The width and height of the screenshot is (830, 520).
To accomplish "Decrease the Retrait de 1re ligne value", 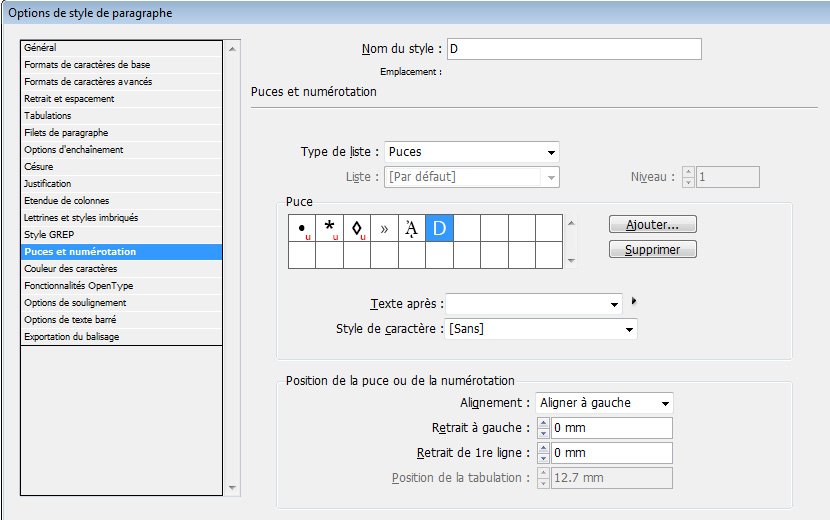I will coord(544,458).
